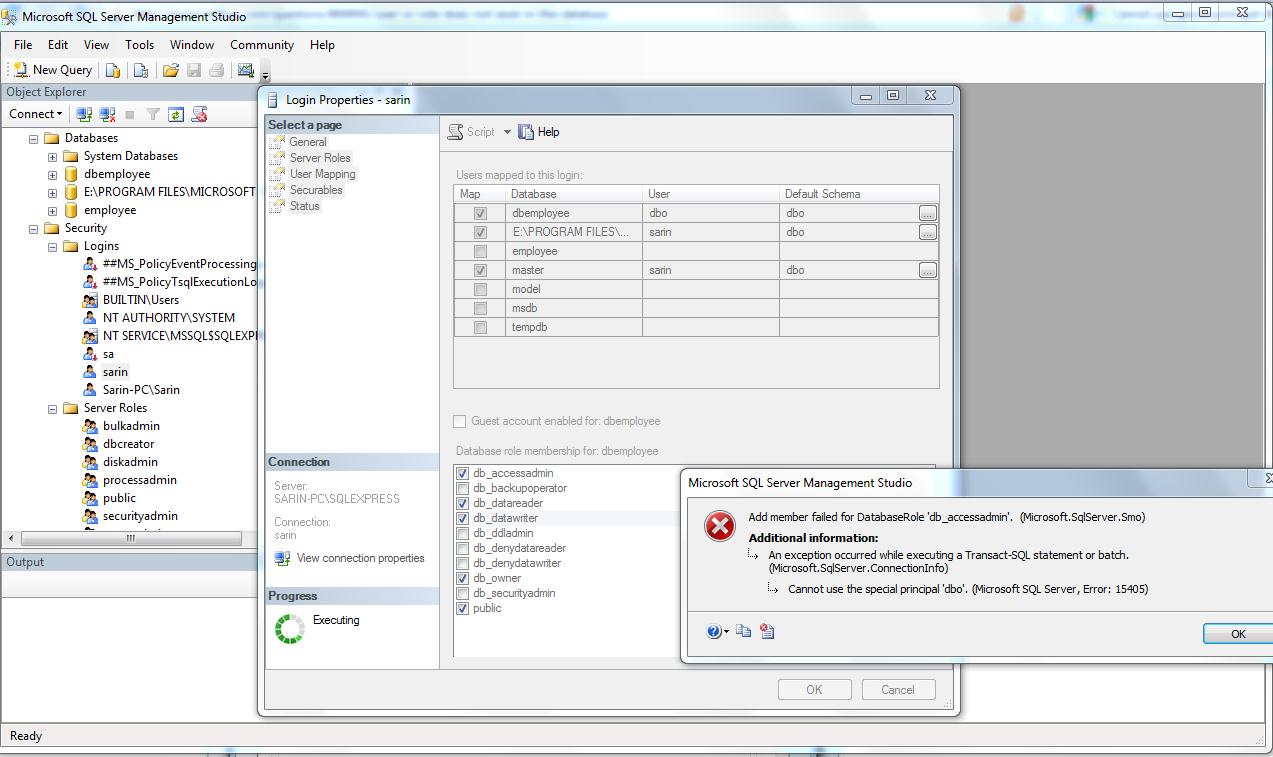Screen dimensions: 1273x757
Task: Select the sarin login in the tree
Action: coord(115,372)
